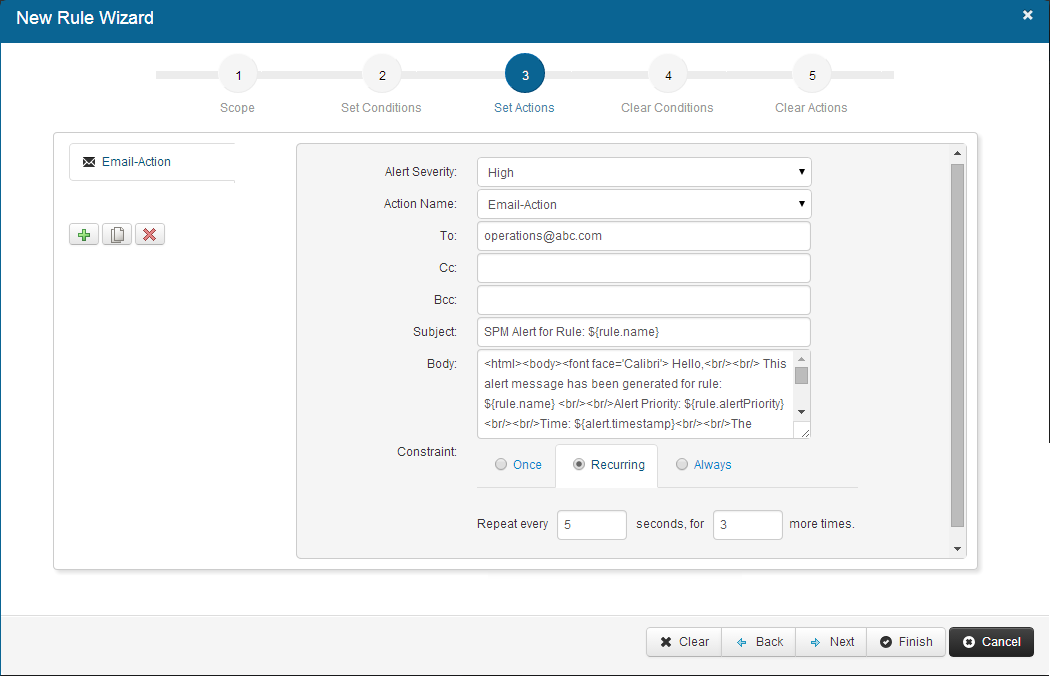This screenshot has width=1050, height=680.
Task: Open the Alert Severity dropdown
Action: tap(644, 172)
